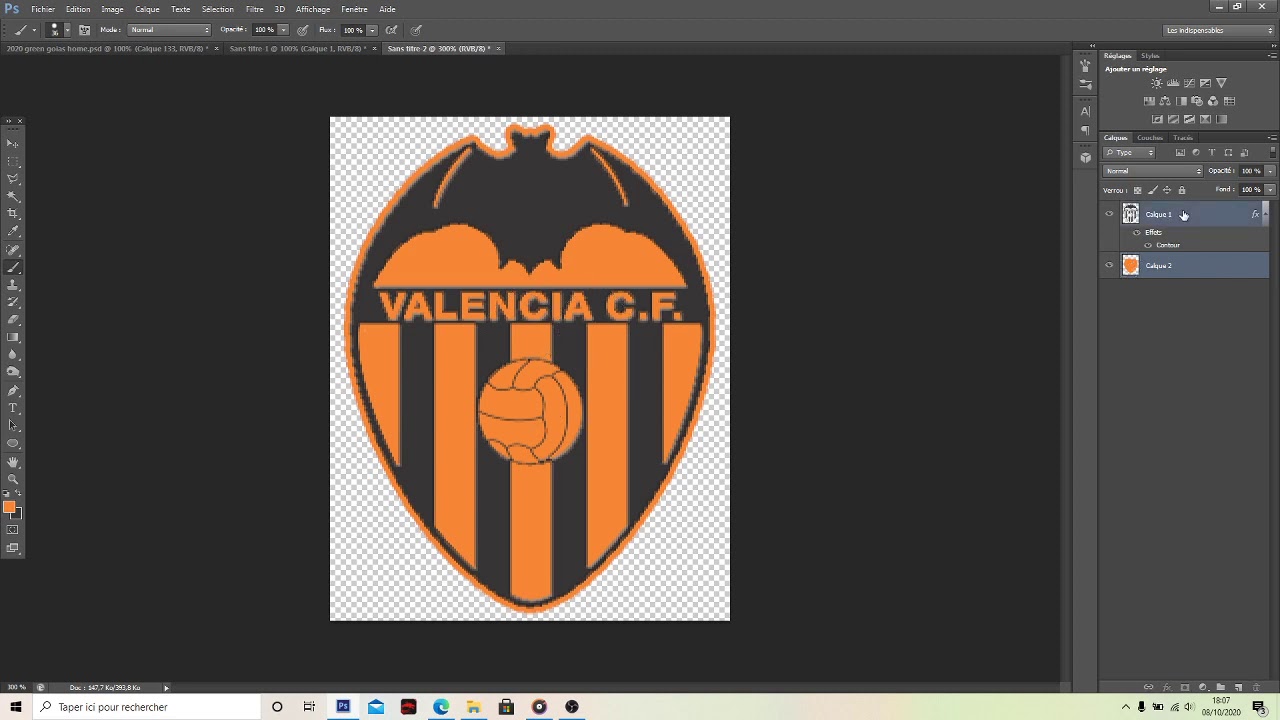Switch to the Styles tab
Viewport: 1280px width, 720px height.
1150,56
